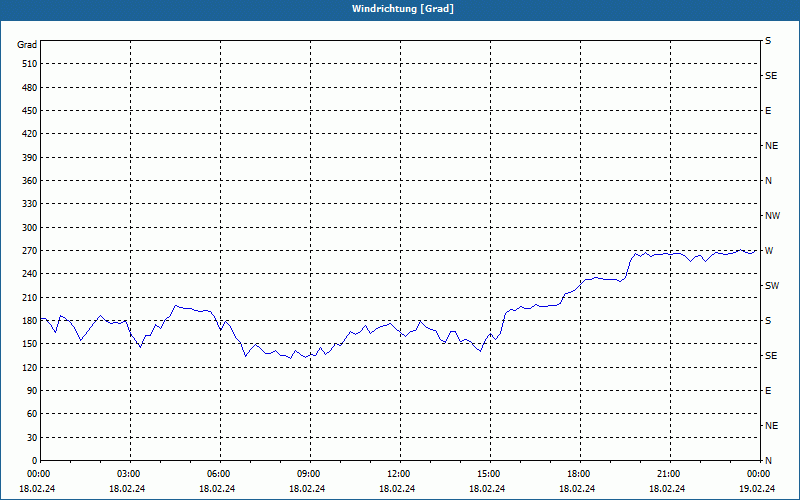The width and height of the screenshot is (800, 500).
Task: Click the chart title 'Windrichtung [Grad]'
Action: [x=403, y=9]
